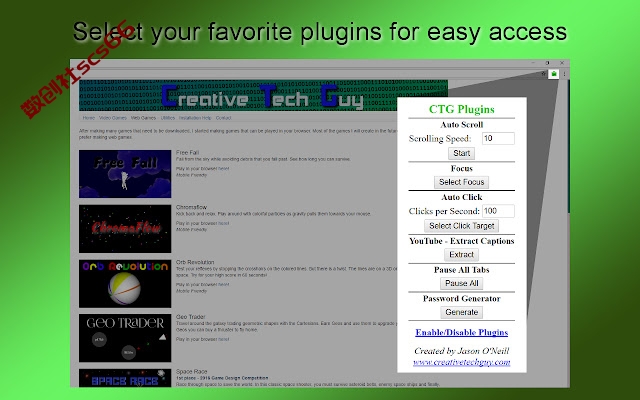Click the Creative Tech Guy banner logo

pyautogui.click(x=263, y=96)
